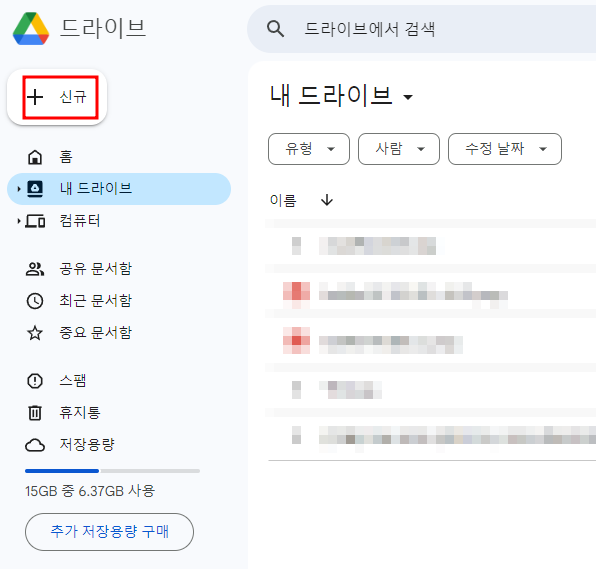Click the 최근 문서함 clock icon
596x569 pixels.
(x=35, y=301)
